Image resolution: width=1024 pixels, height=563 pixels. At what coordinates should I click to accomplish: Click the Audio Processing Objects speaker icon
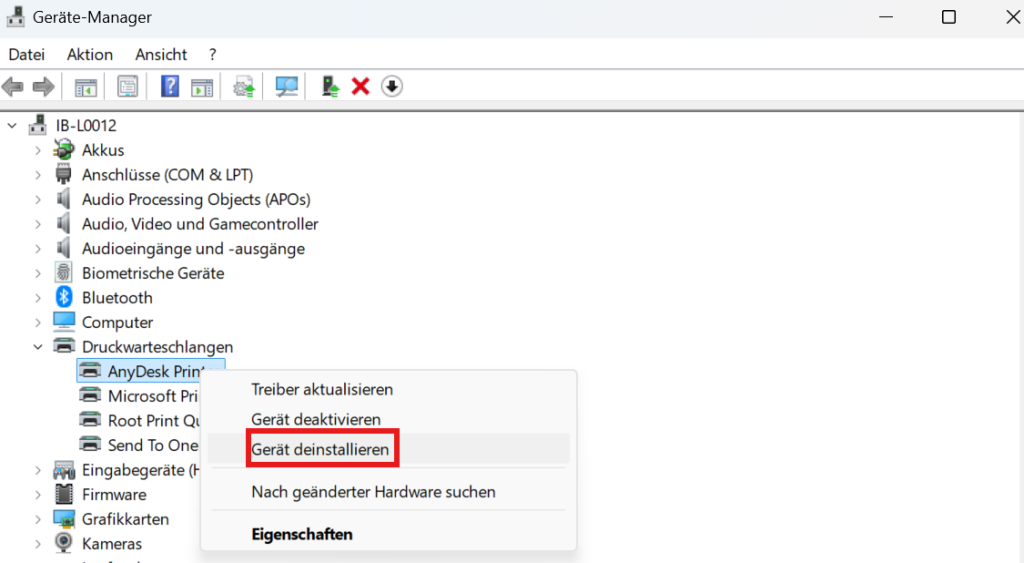point(63,199)
